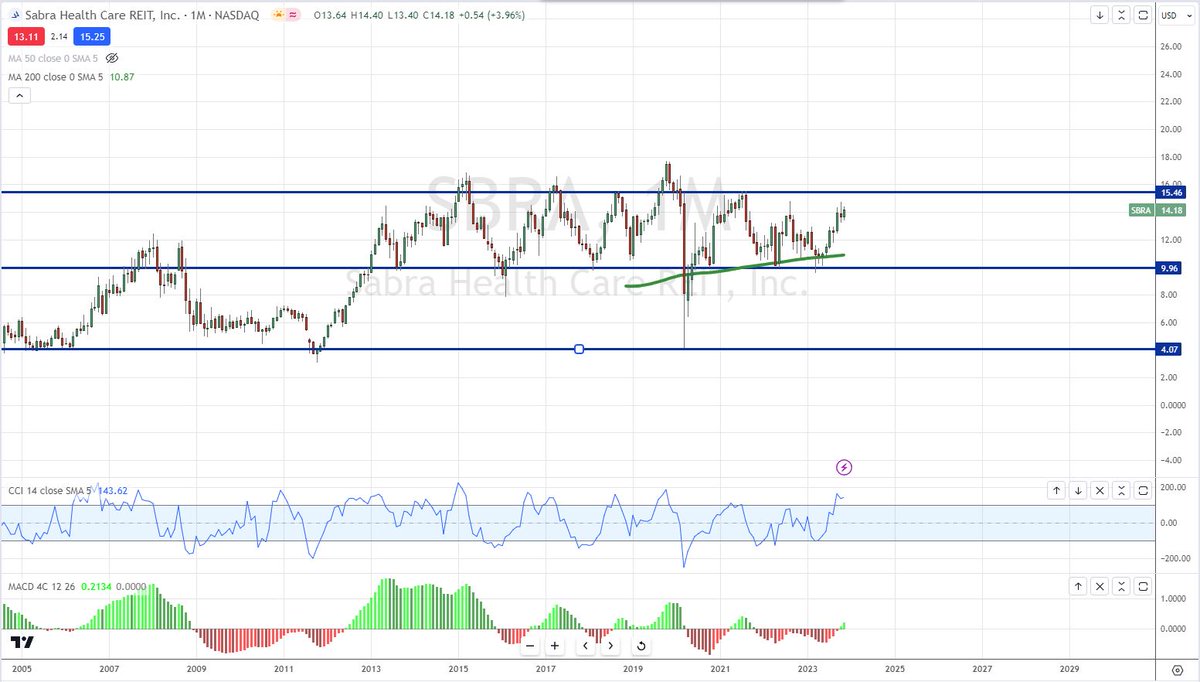Image resolution: width=1200 pixels, height=682 pixels.
Task: Click the purple lightning event marker
Action: (844, 467)
